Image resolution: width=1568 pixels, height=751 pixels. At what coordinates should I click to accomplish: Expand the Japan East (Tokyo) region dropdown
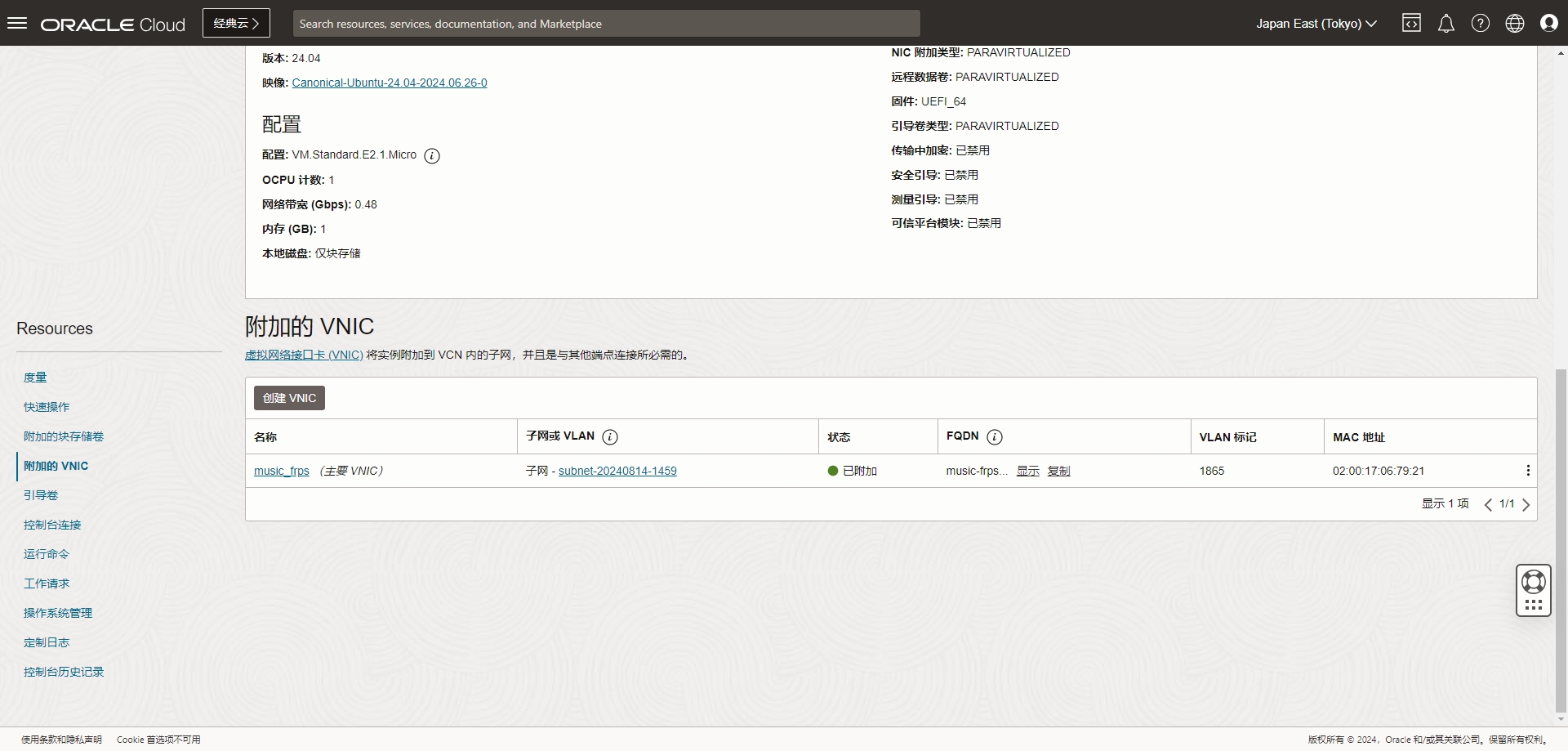[1316, 23]
